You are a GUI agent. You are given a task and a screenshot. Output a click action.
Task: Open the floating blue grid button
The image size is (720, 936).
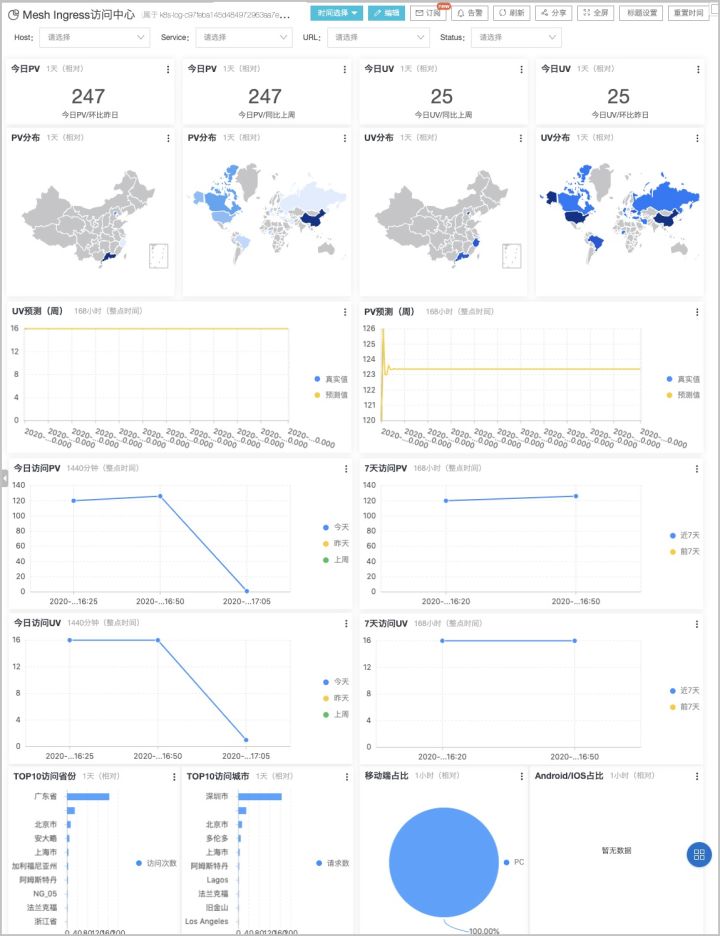point(699,854)
